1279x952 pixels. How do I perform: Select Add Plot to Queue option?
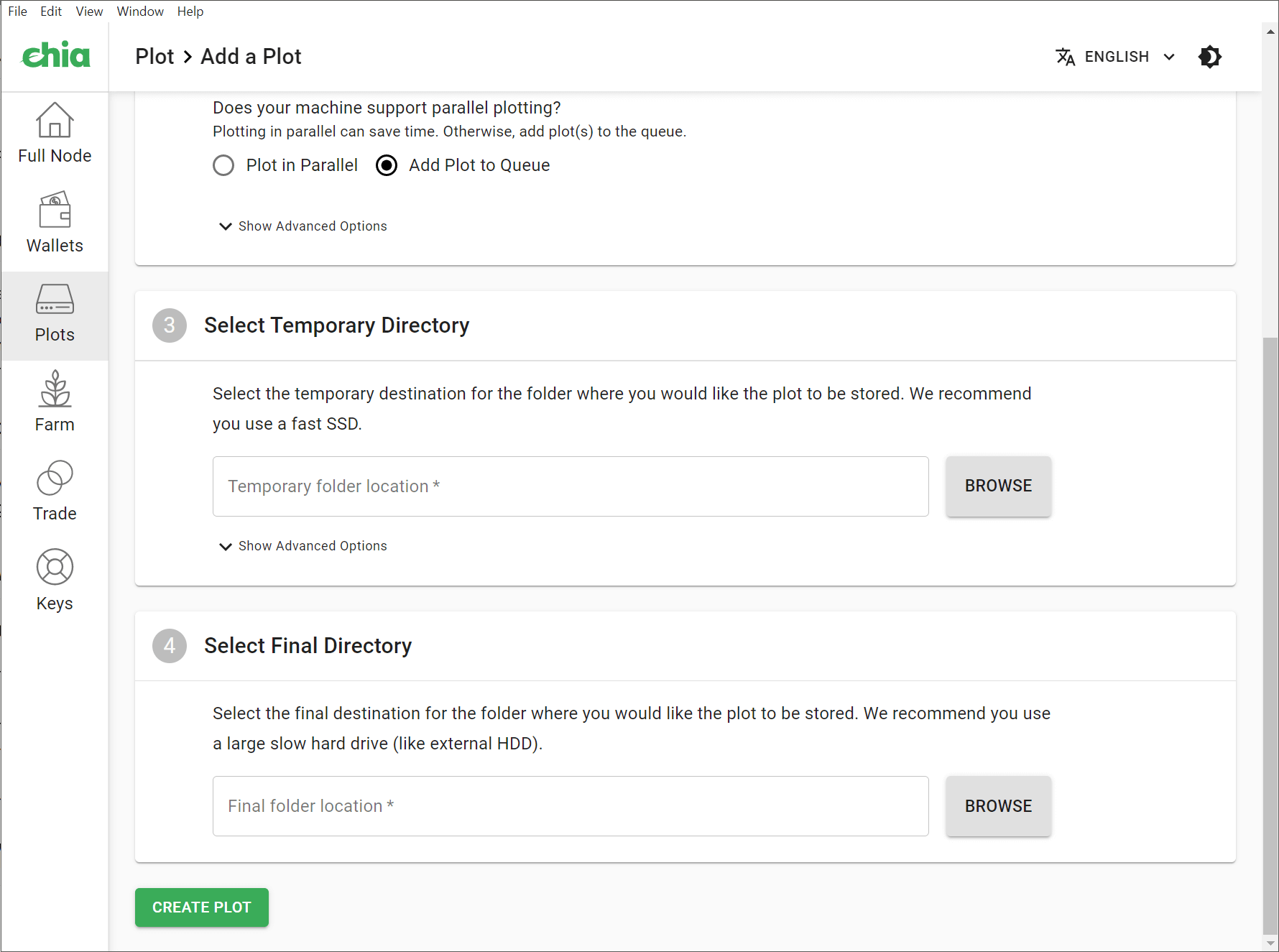pyautogui.click(x=387, y=165)
